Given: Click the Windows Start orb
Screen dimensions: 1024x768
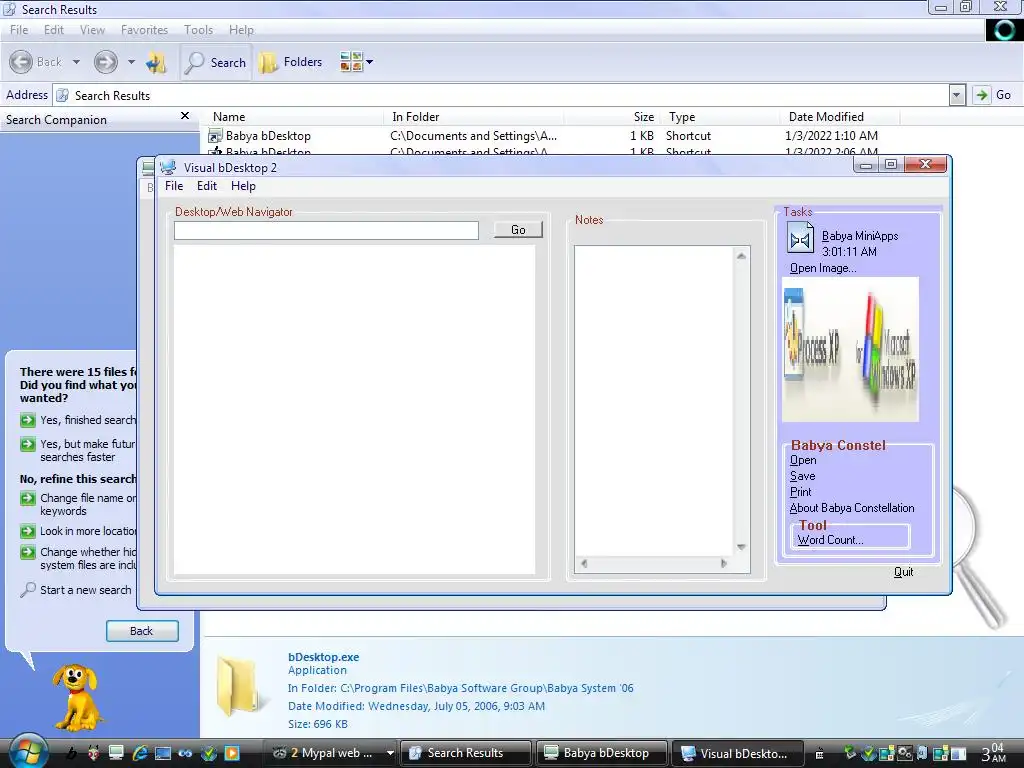Looking at the screenshot, I should click(27, 752).
